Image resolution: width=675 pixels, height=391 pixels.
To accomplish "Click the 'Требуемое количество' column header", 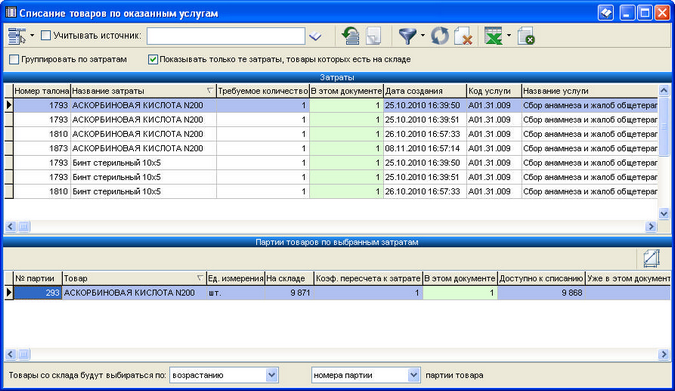I will (x=263, y=91).
